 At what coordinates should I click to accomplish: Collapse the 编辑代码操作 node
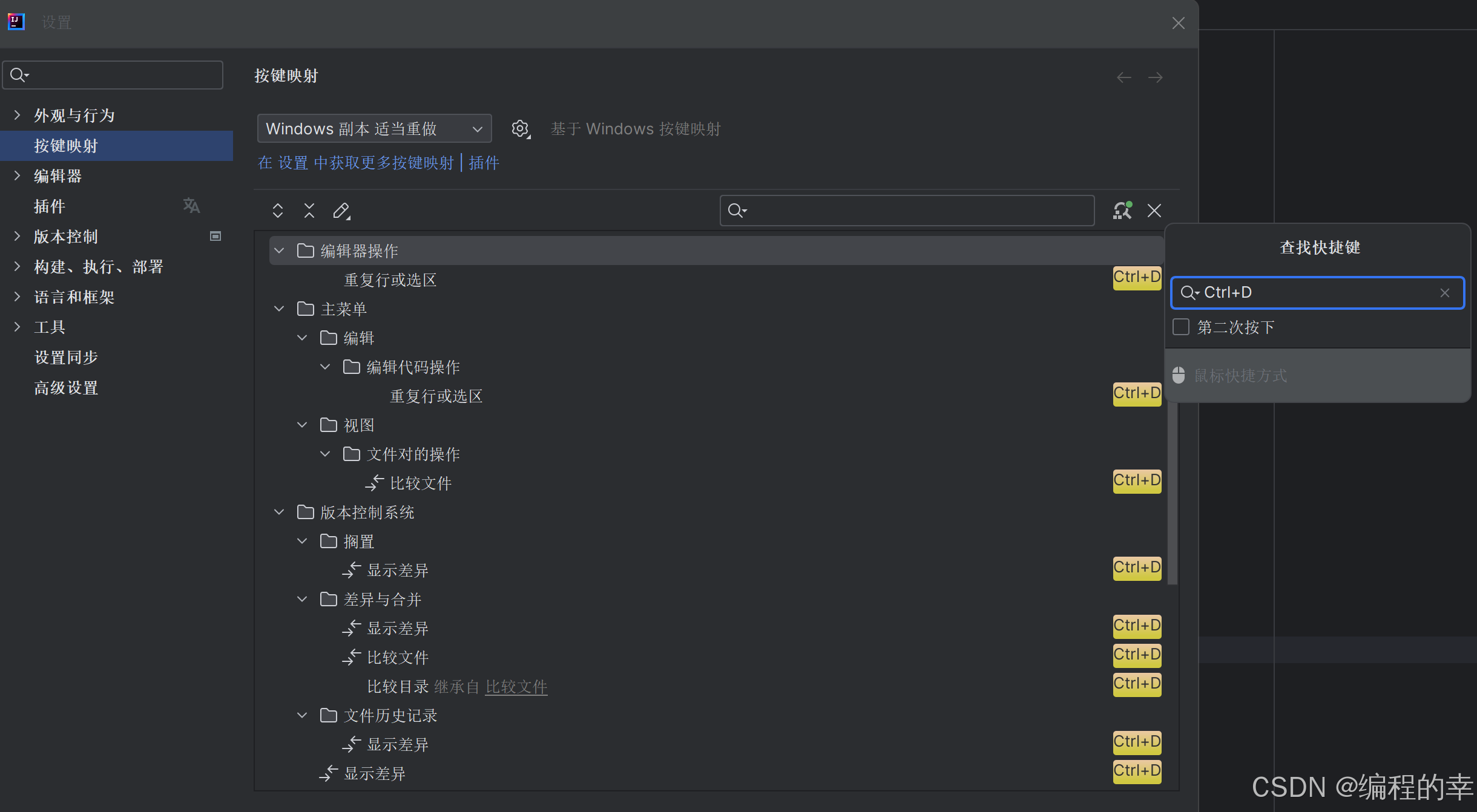(x=325, y=367)
